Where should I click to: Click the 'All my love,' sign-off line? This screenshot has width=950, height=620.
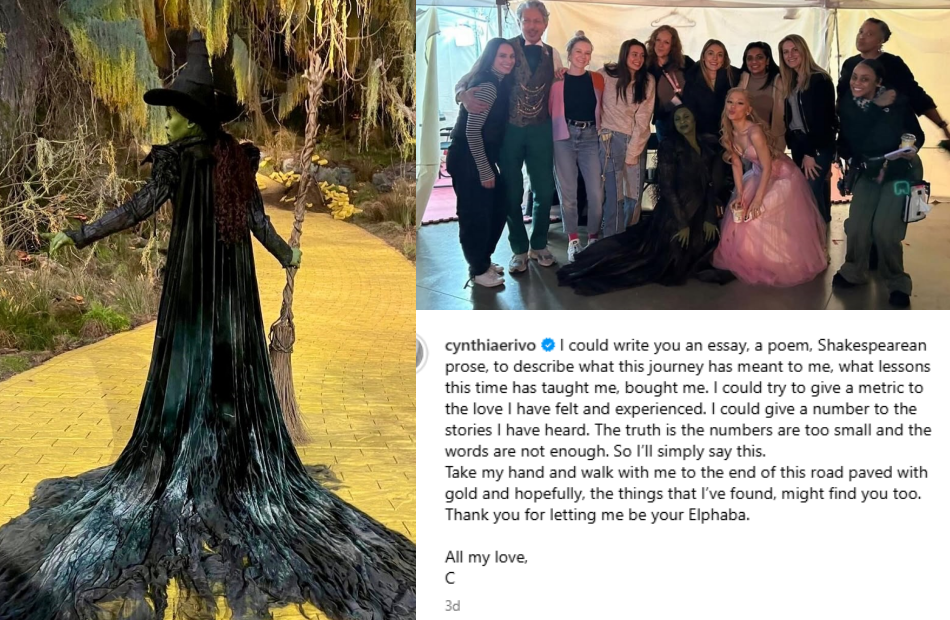tap(486, 557)
